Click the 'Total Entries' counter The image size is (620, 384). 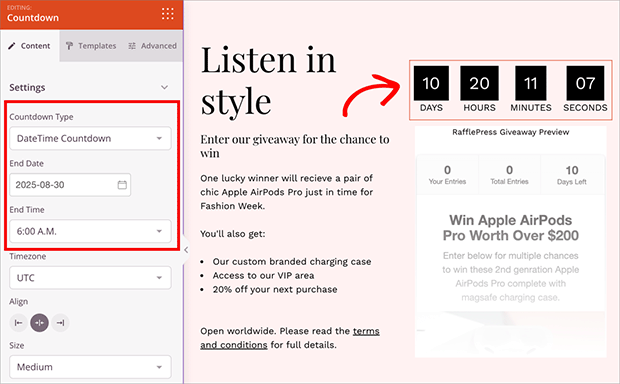click(509, 175)
